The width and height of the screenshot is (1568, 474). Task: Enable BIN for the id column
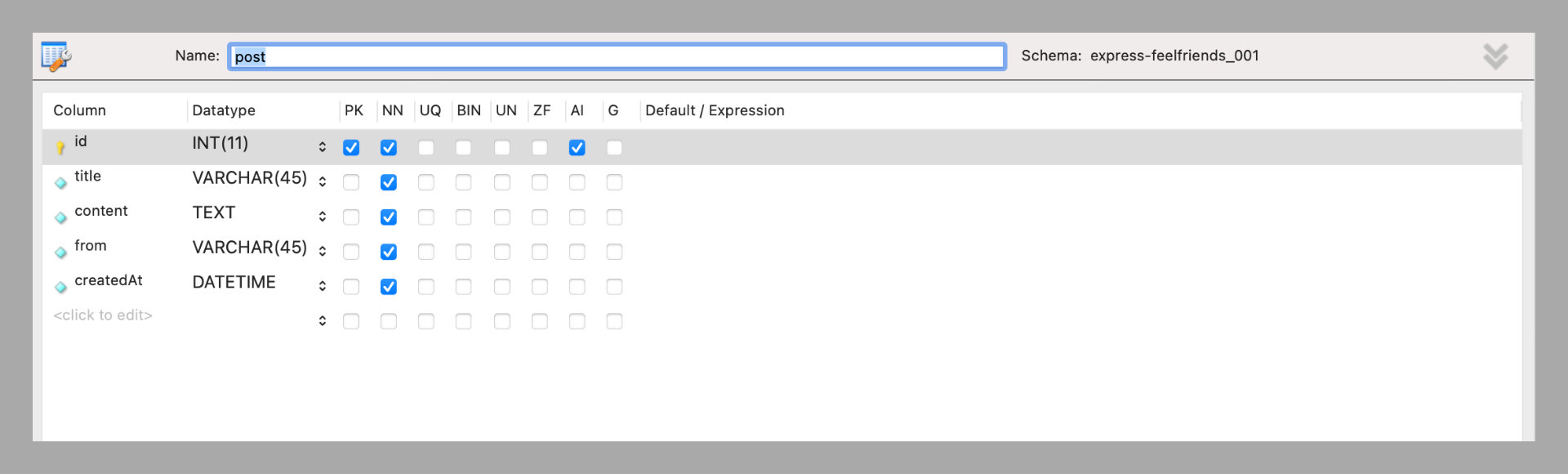coord(464,148)
